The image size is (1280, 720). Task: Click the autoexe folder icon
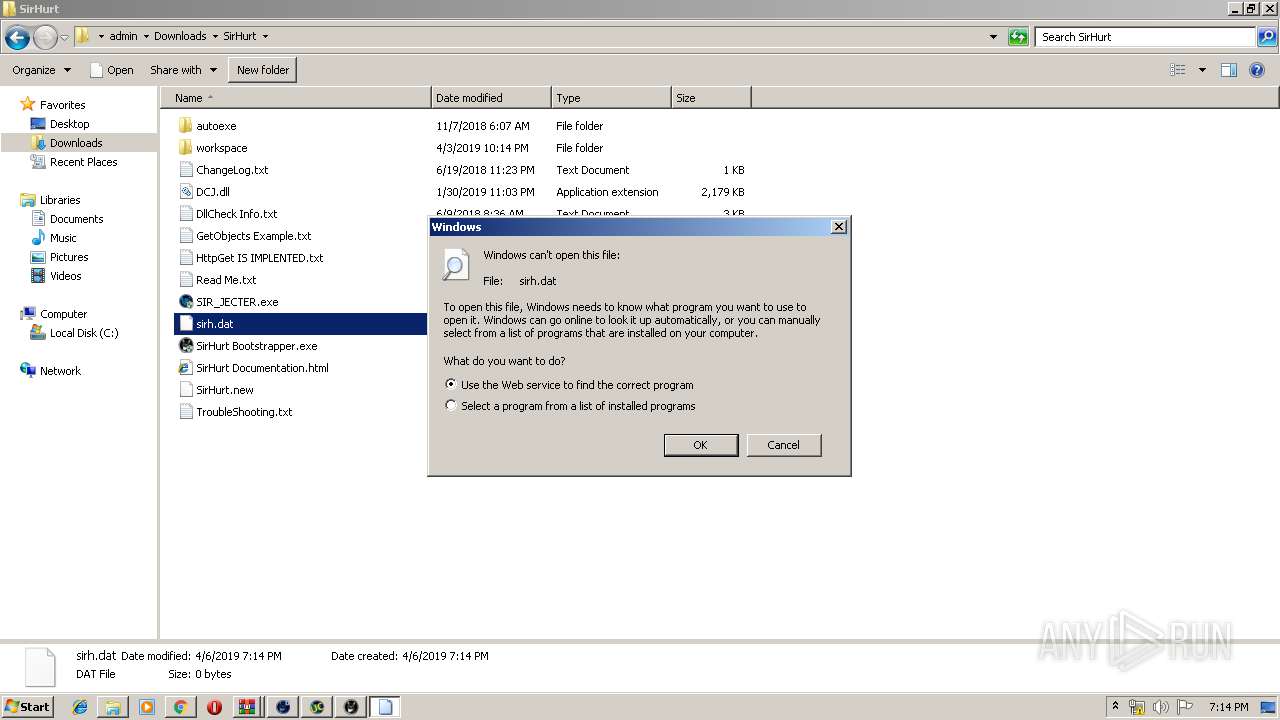point(186,126)
